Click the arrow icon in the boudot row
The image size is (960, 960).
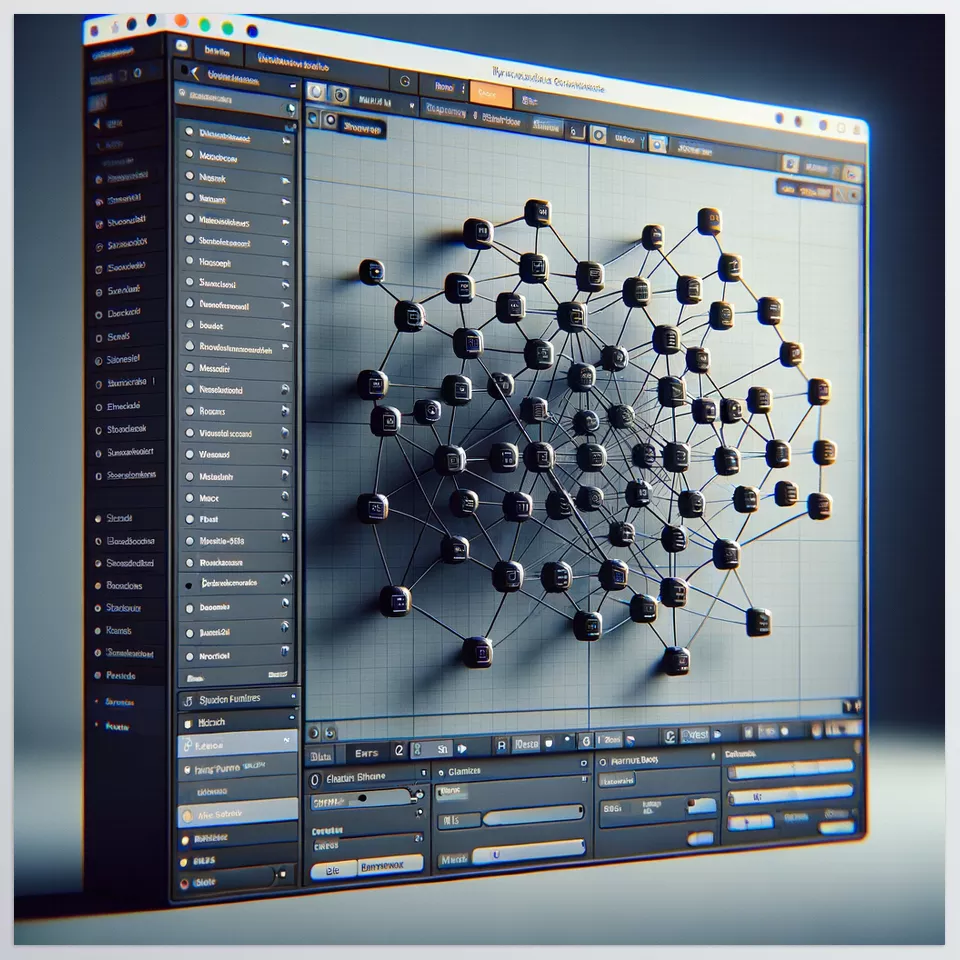(x=285, y=326)
